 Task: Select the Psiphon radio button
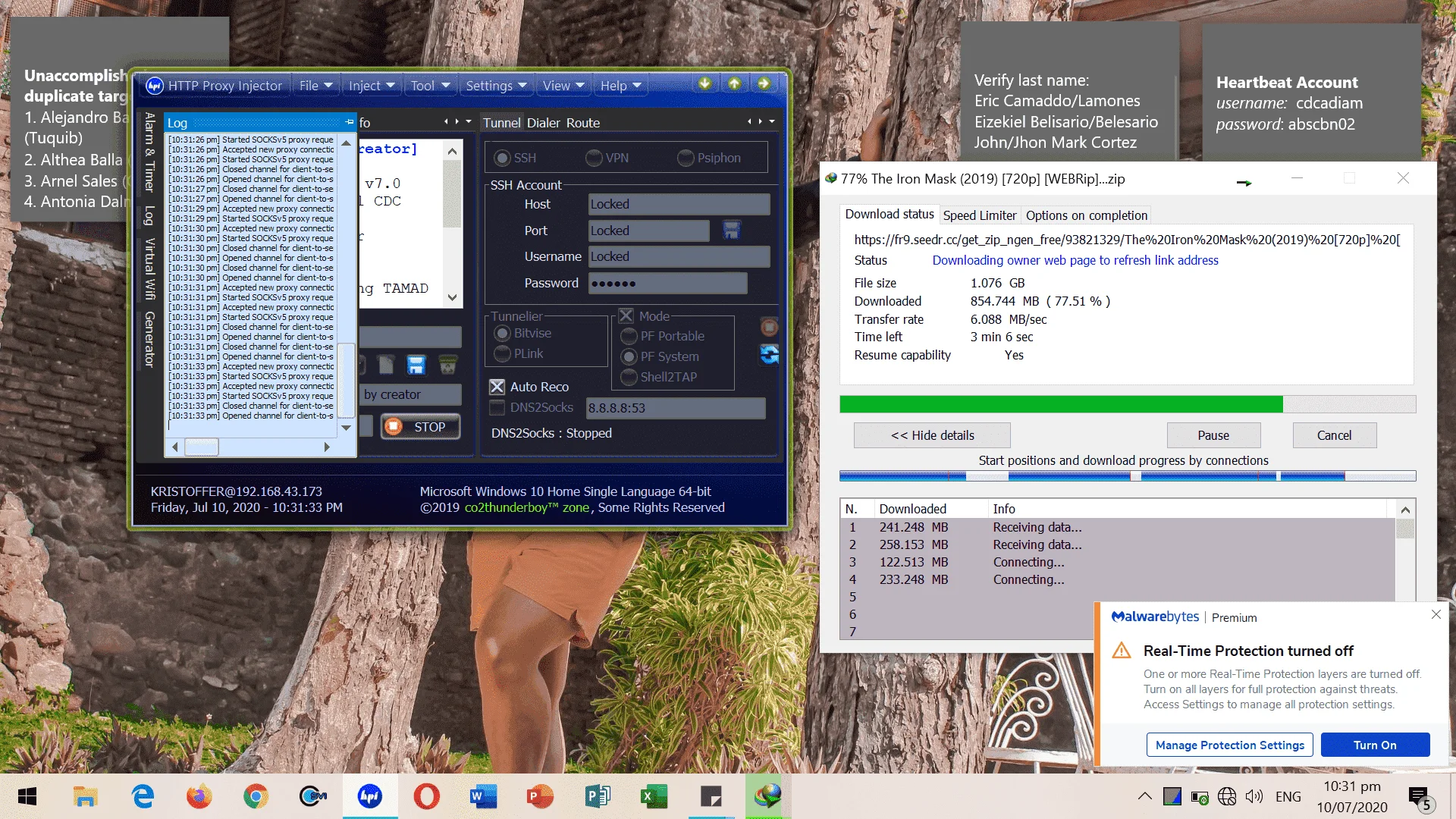(x=686, y=158)
